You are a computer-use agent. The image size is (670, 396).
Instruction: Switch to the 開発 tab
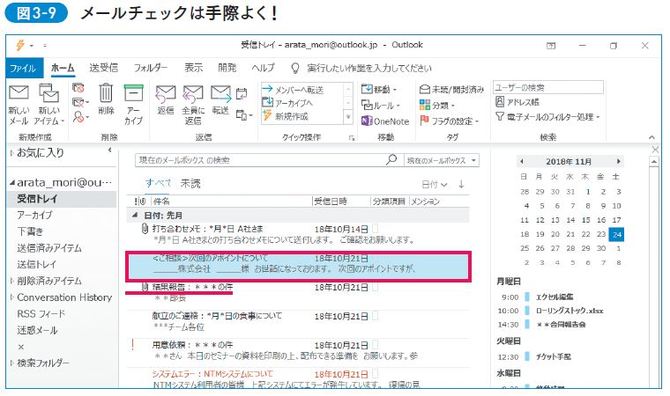tap(227, 67)
